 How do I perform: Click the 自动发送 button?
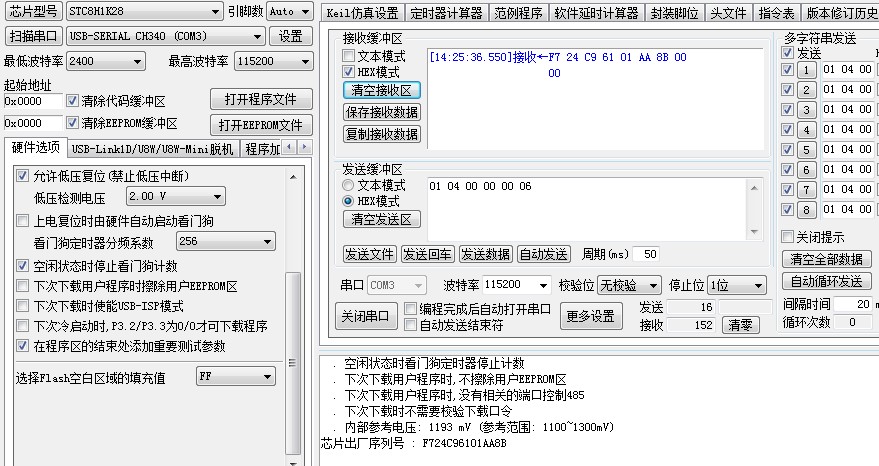(544, 255)
